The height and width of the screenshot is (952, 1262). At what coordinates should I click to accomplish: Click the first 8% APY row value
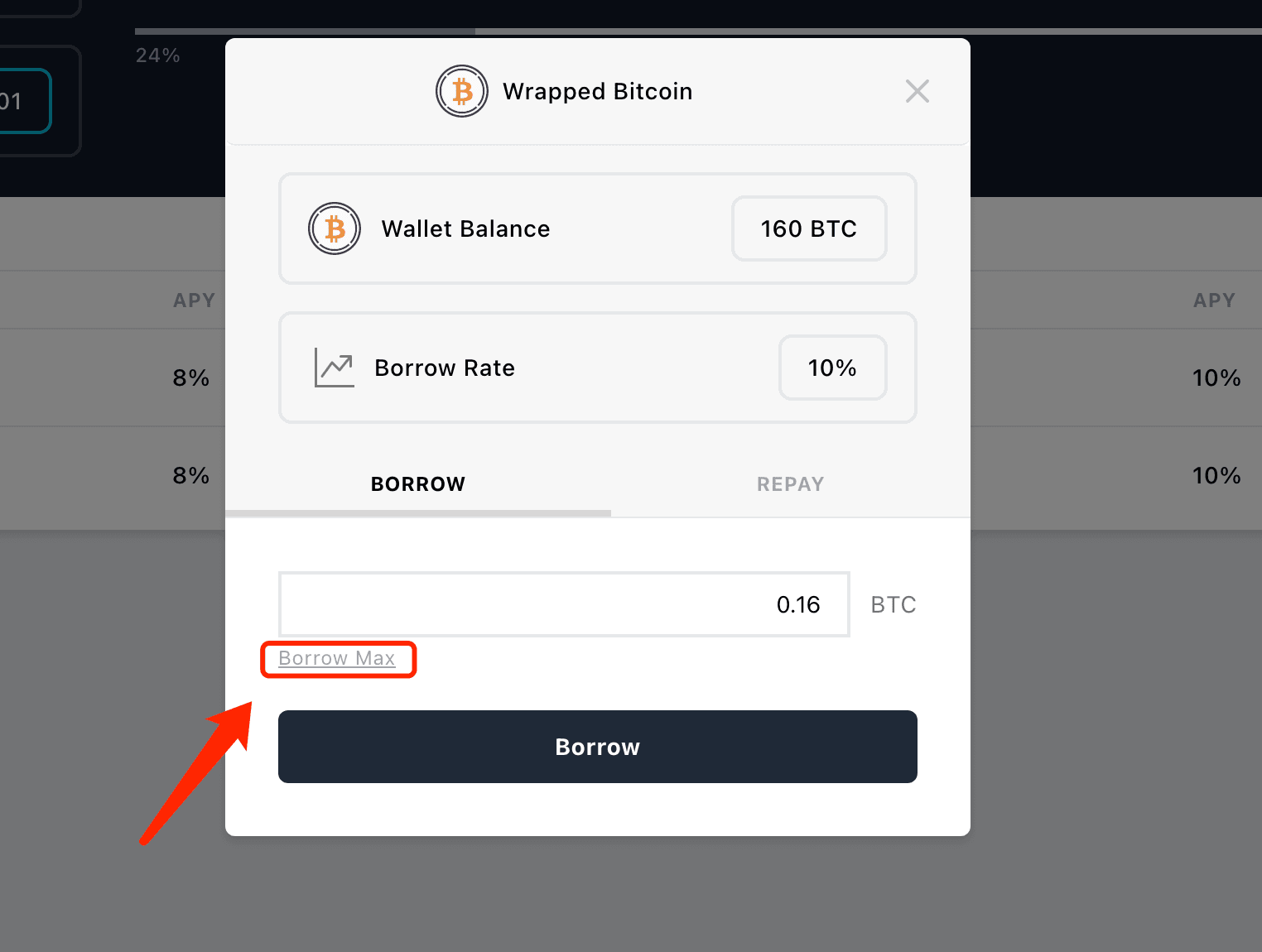point(191,378)
